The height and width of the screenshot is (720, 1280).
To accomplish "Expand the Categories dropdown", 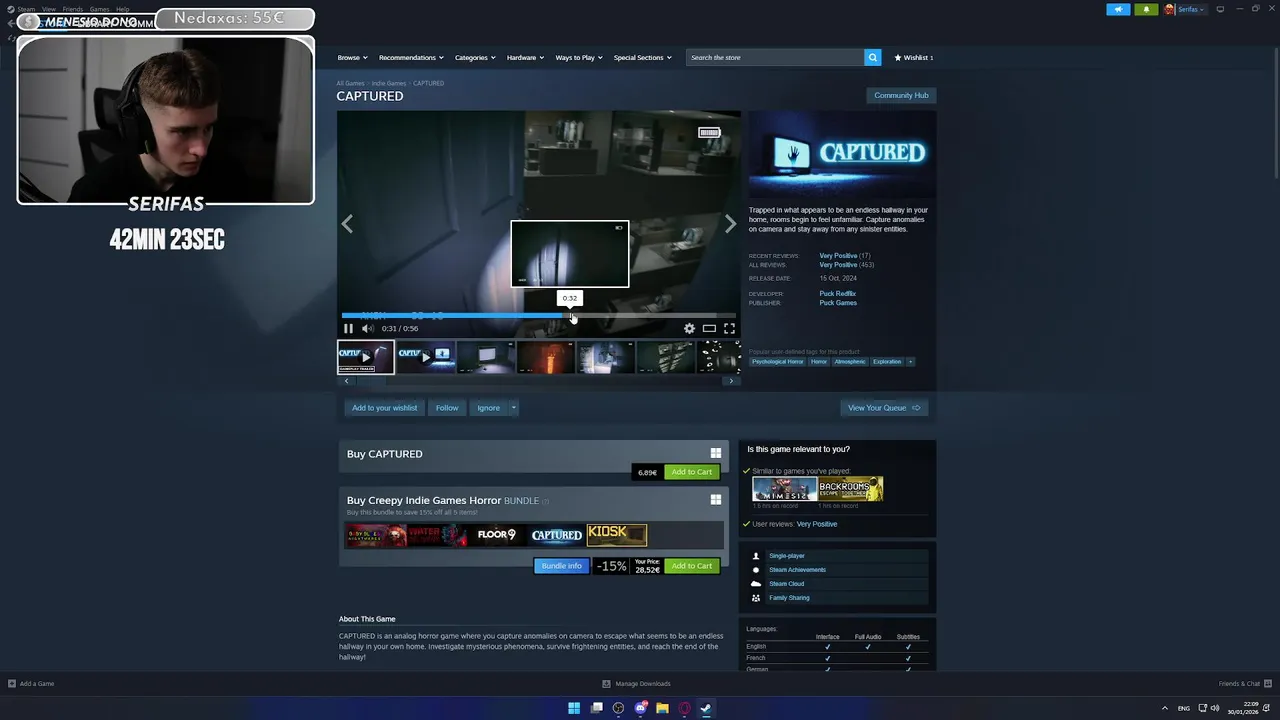I will point(475,57).
